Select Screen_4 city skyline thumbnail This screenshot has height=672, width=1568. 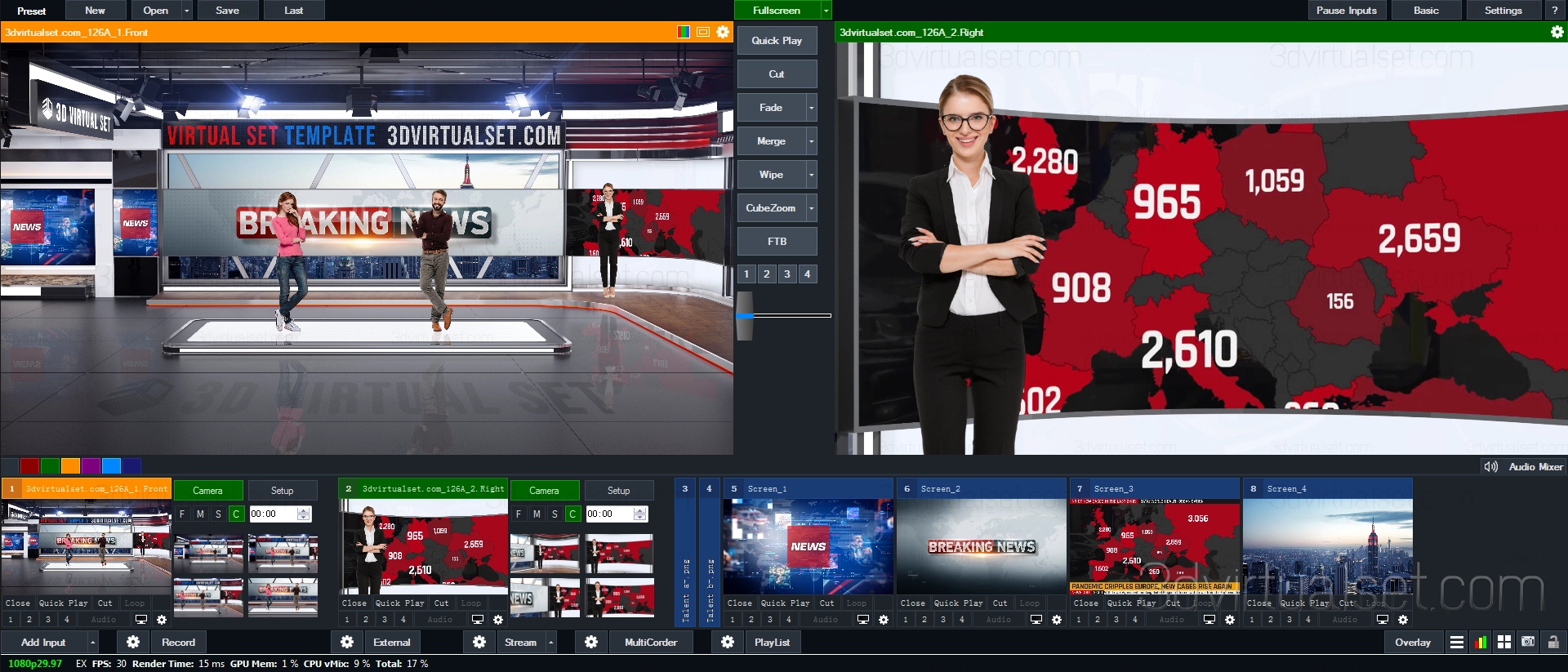point(1327,546)
